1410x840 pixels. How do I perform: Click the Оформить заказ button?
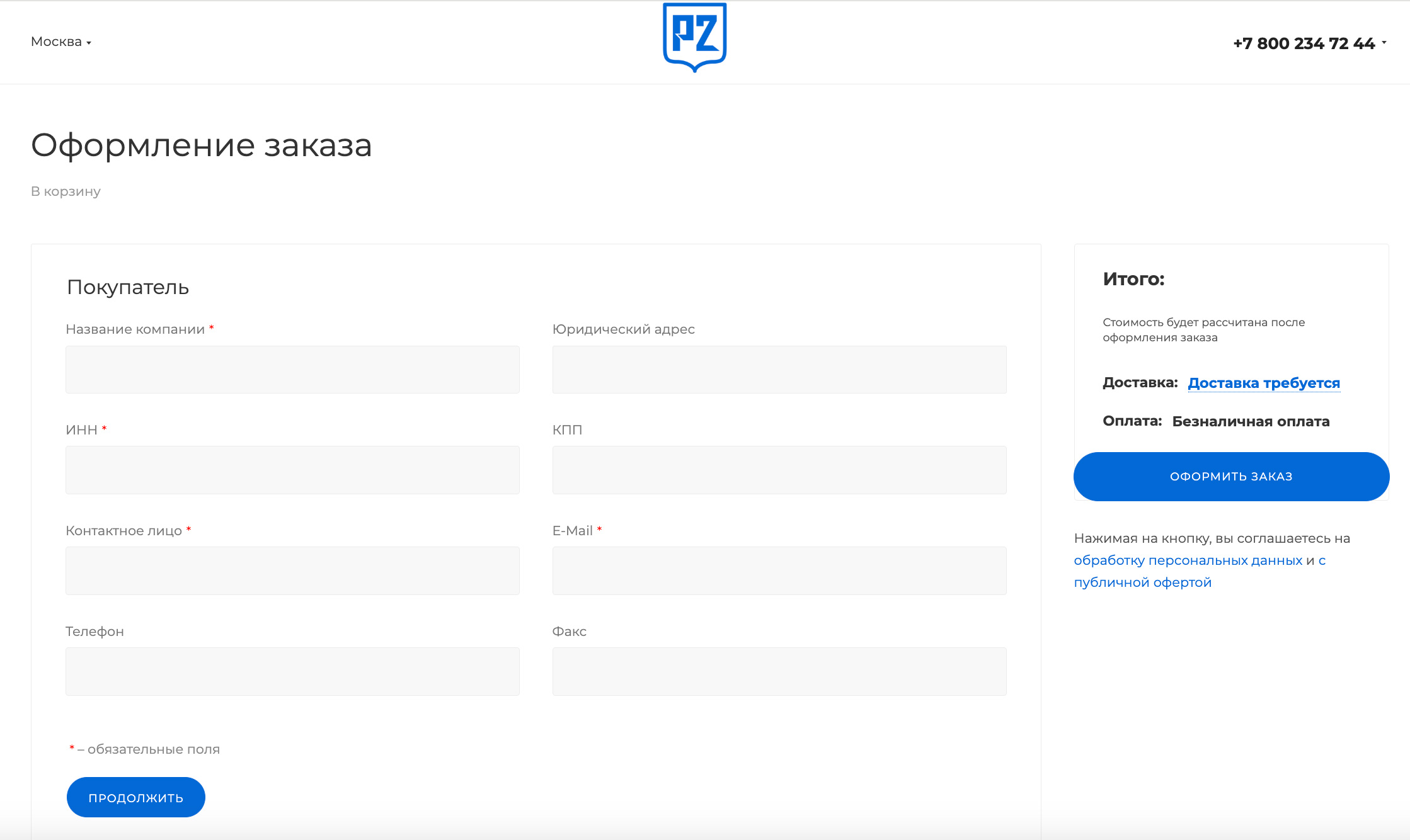(x=1231, y=477)
